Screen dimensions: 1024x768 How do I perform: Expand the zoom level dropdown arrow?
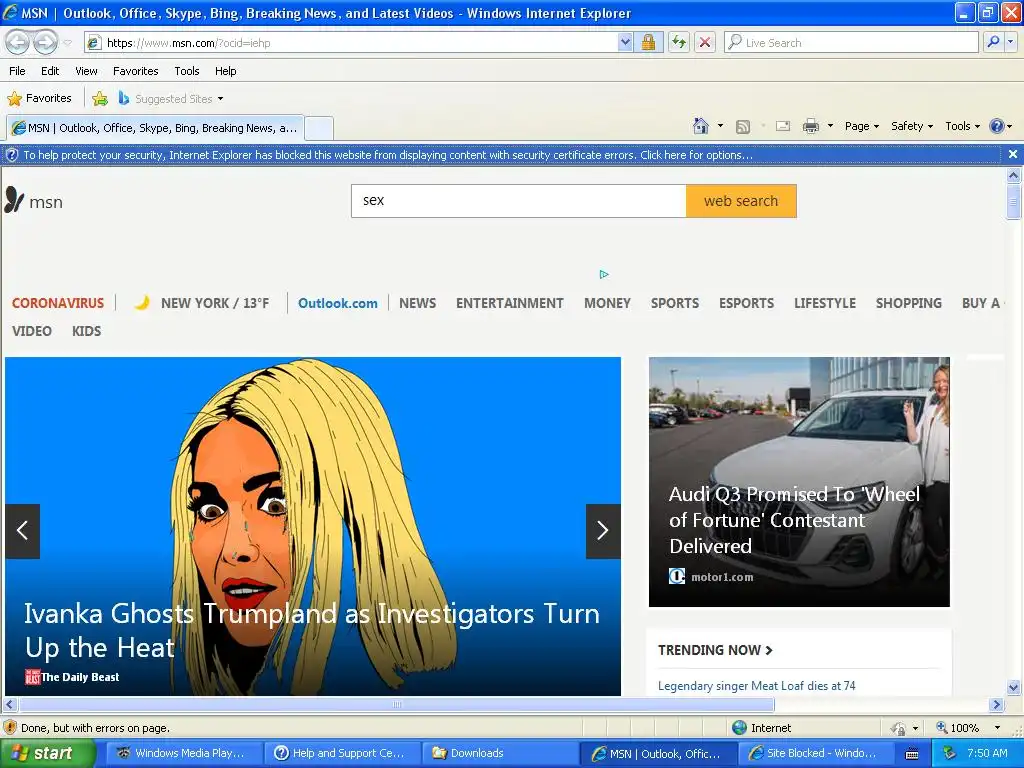pos(997,728)
